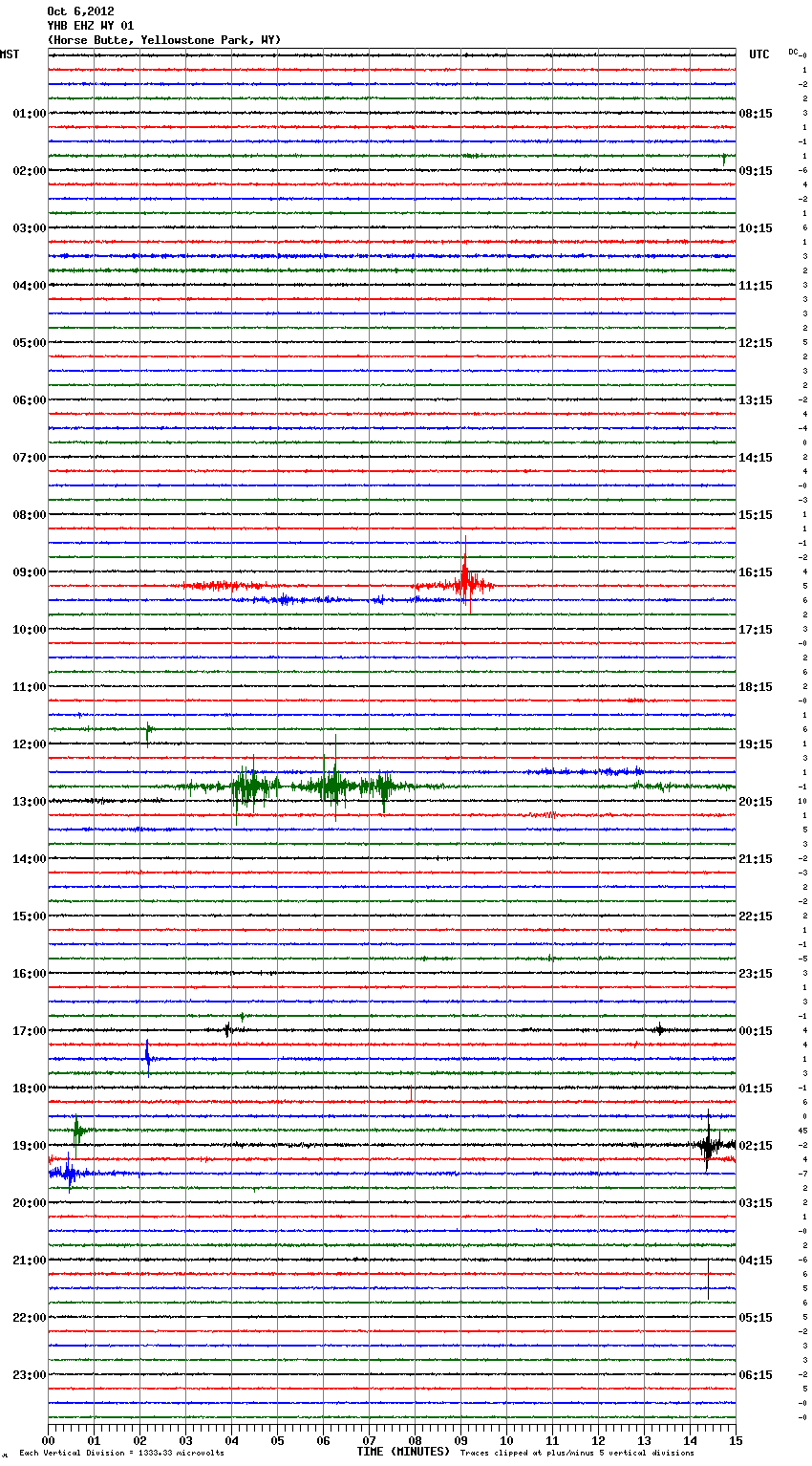Select the 15:00 MST time label
The width and height of the screenshot is (812, 1466).
30,916
